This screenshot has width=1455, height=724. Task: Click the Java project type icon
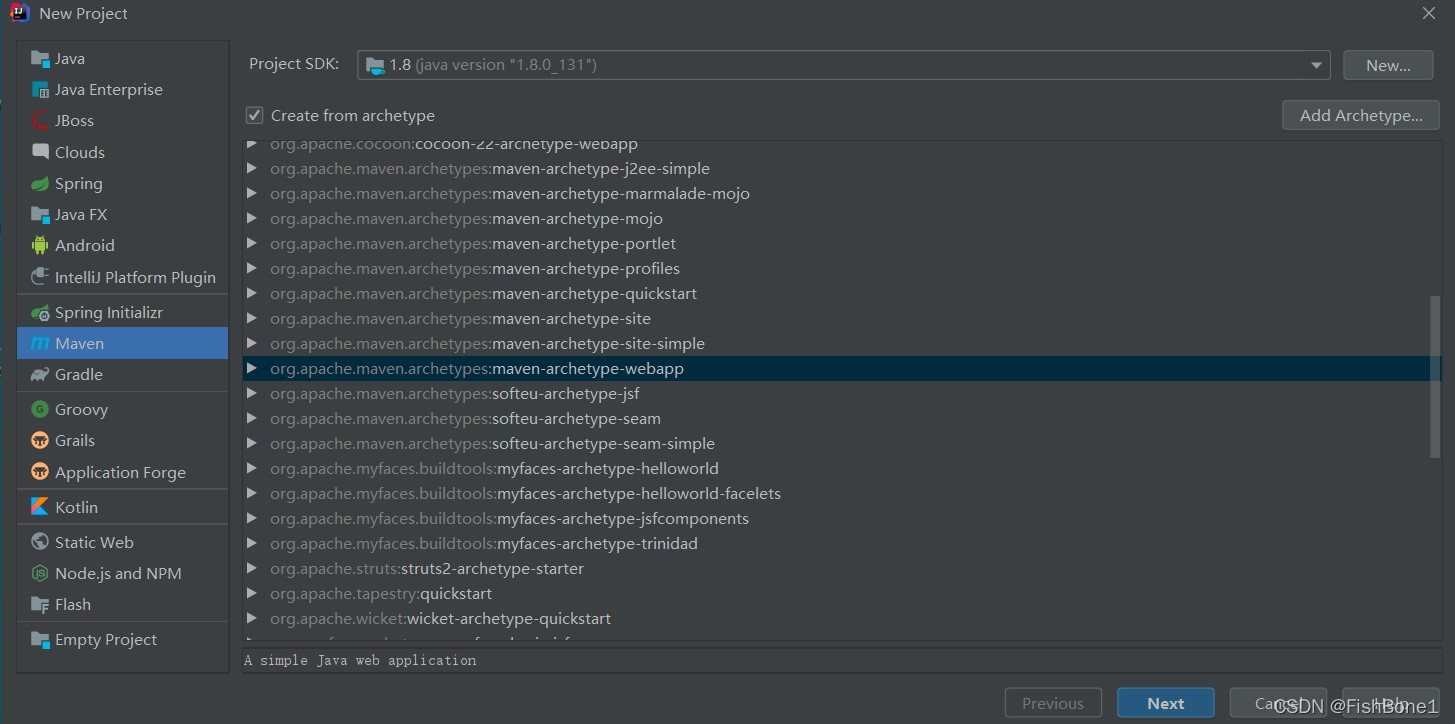[40, 59]
